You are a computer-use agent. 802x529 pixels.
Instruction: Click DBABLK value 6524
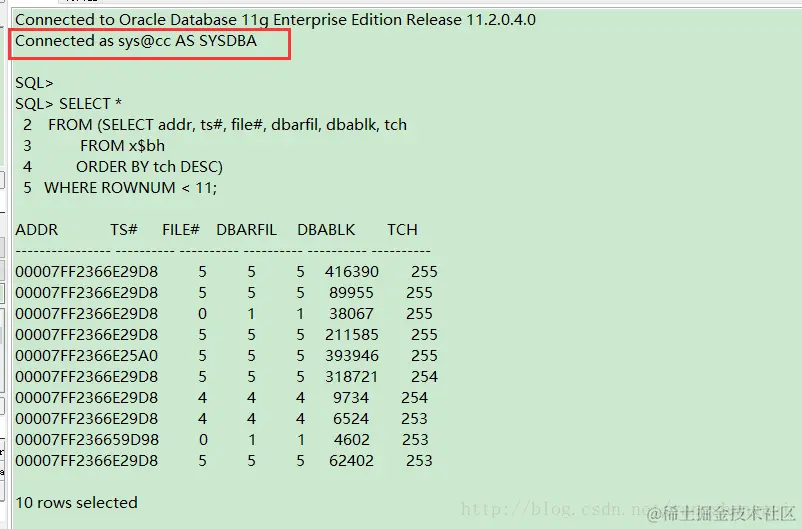click(x=351, y=418)
